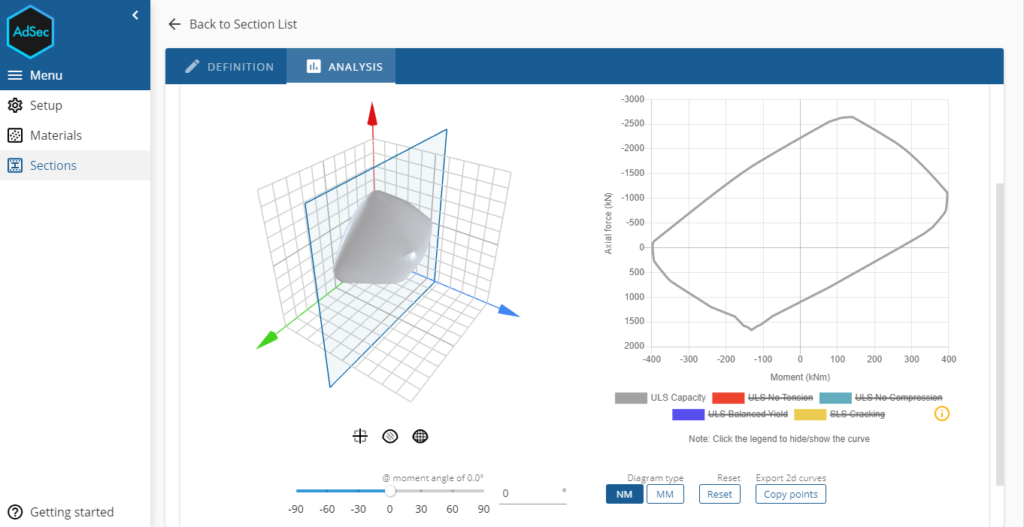Select the Analysis tab
1024x527 pixels.
(343, 67)
